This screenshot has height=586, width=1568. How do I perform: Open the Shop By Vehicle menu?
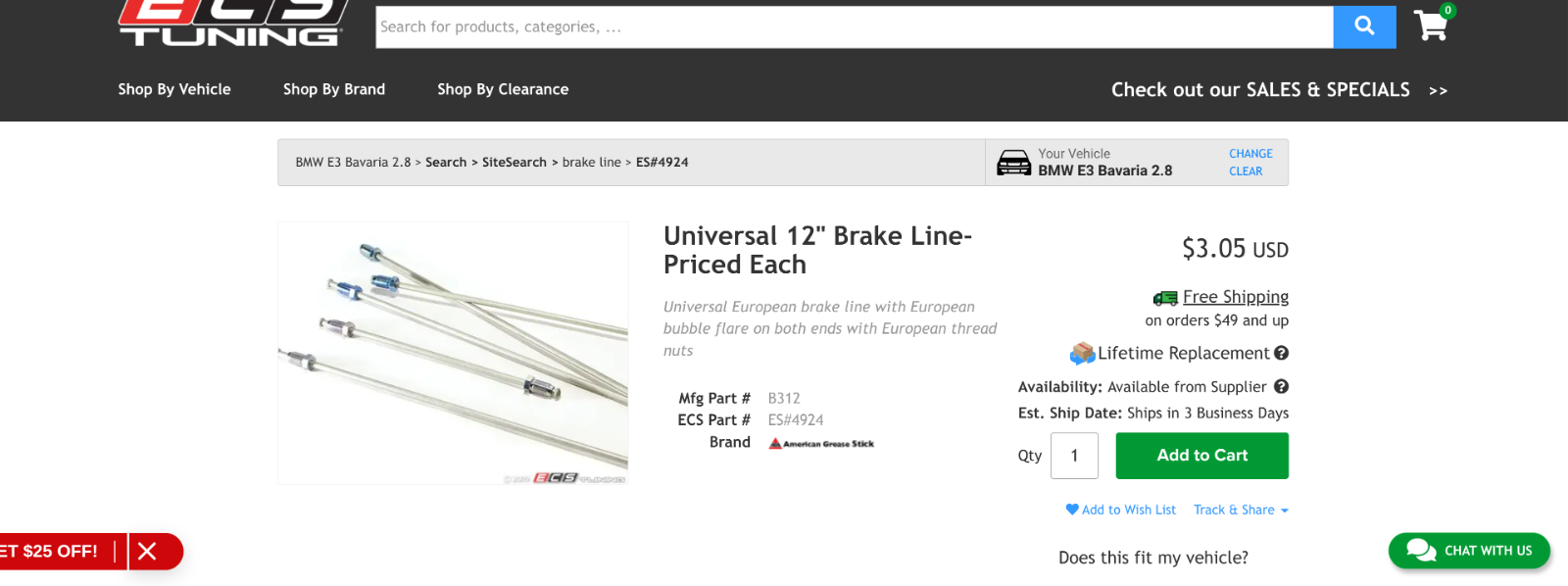[174, 89]
